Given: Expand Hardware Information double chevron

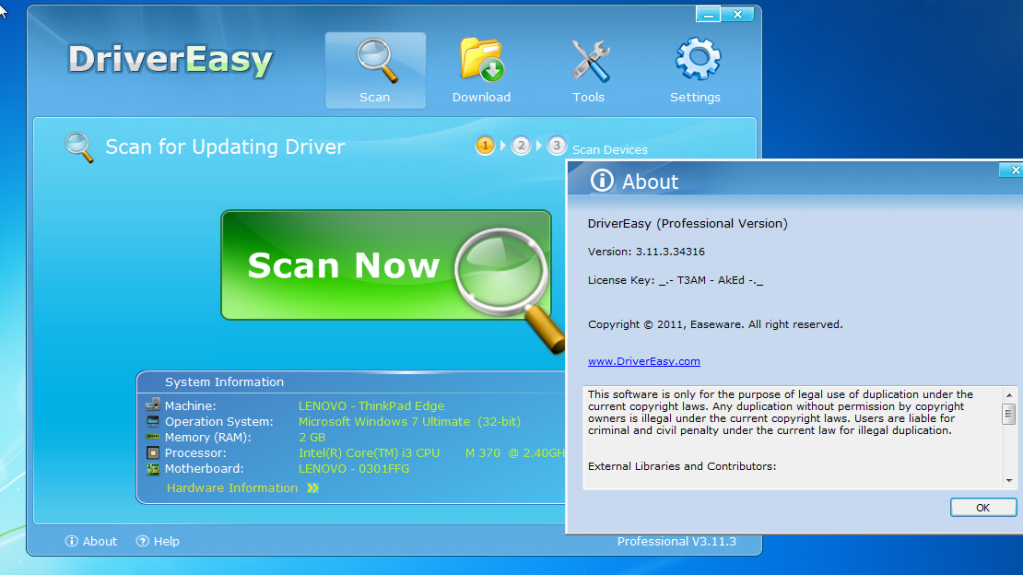Looking at the screenshot, I should point(313,488).
